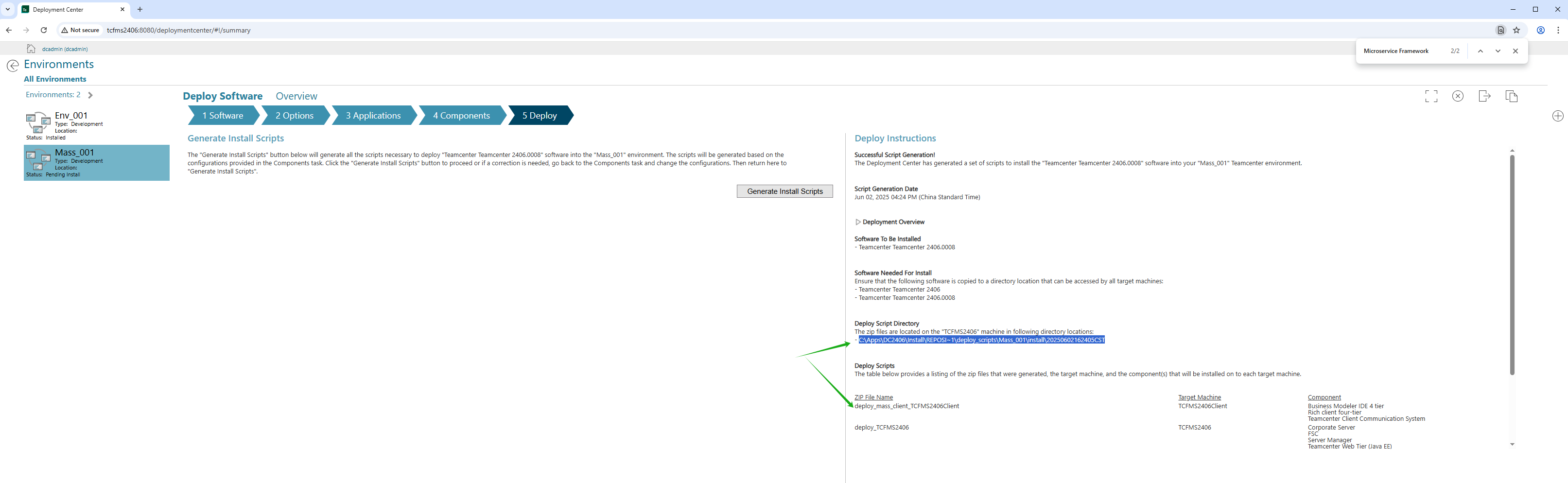Click the Env_001 environment name

tap(71, 116)
